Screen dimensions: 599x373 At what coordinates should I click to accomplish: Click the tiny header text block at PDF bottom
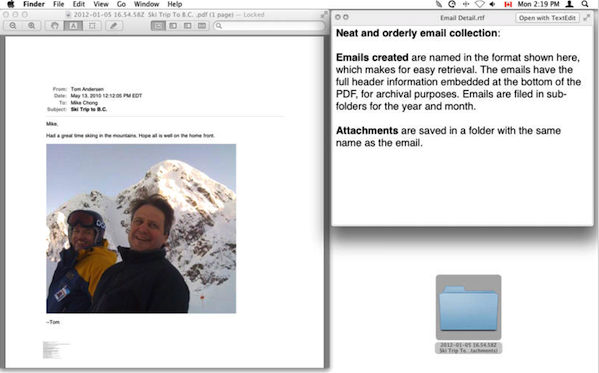(56, 350)
